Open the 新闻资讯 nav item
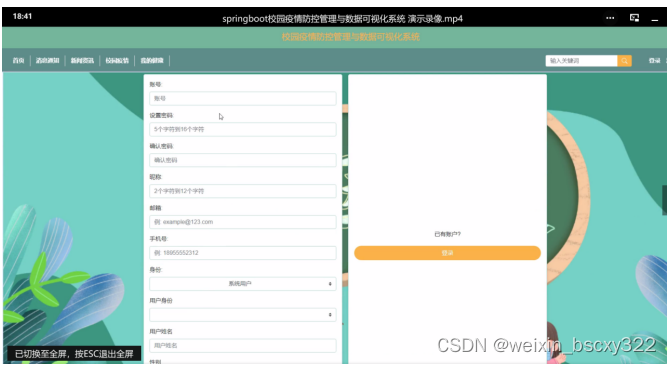671x365 pixels. 82,61
